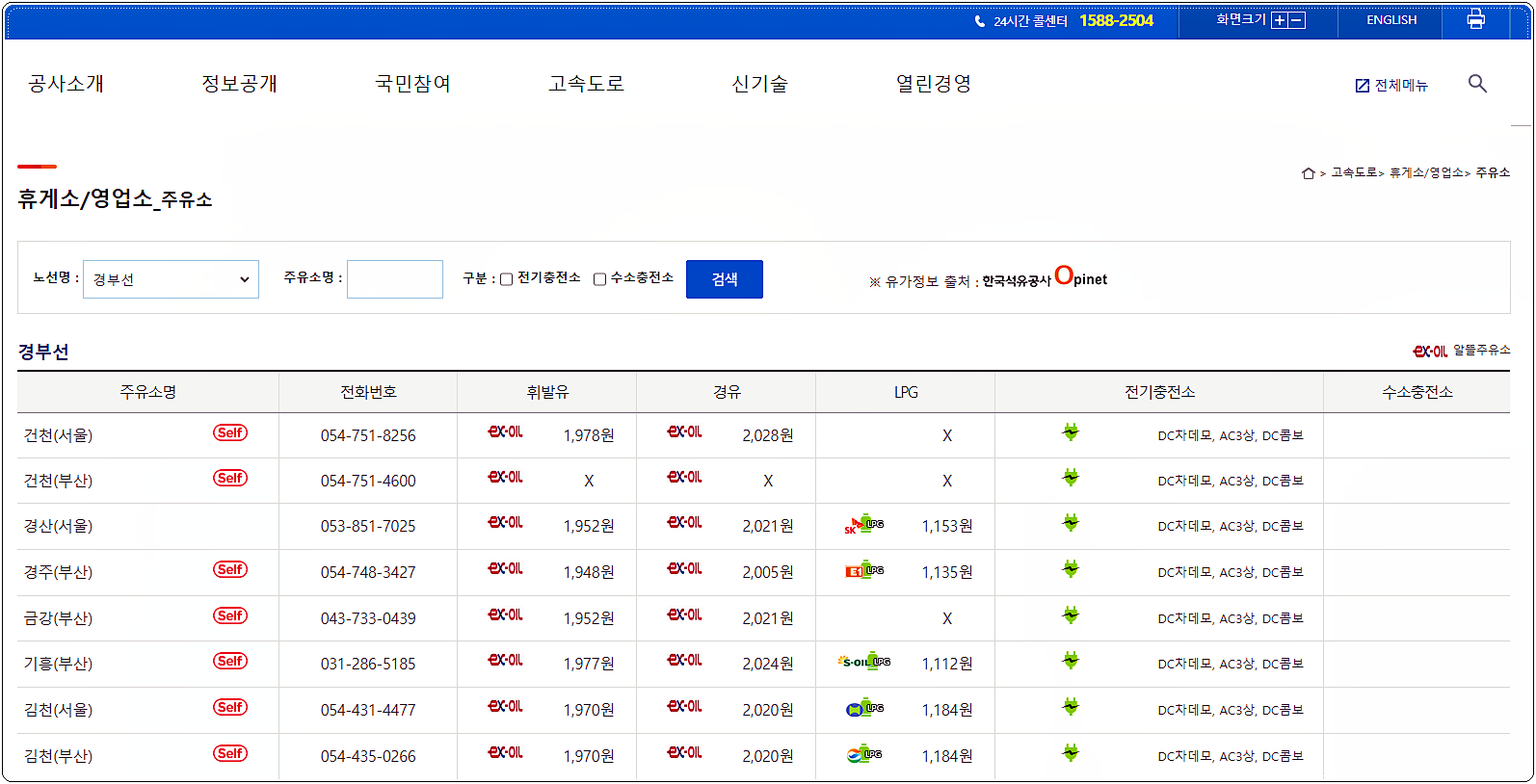
Task: Click the 전체메뉴 full menu icon
Action: tap(1363, 86)
